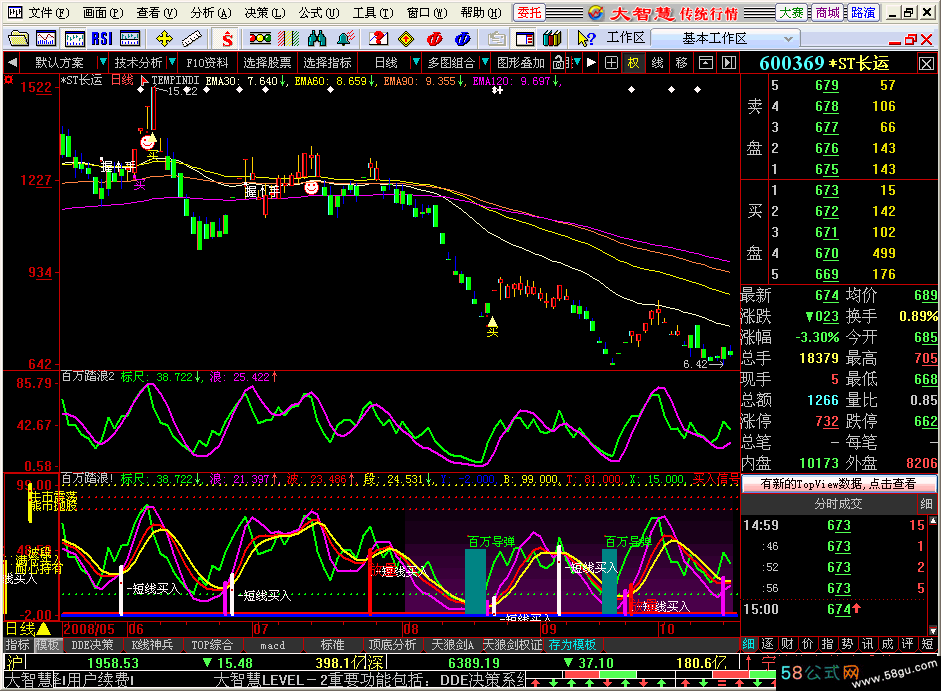The image size is (941, 691).
Task: Click the chart with question mark icon
Action: [378, 39]
